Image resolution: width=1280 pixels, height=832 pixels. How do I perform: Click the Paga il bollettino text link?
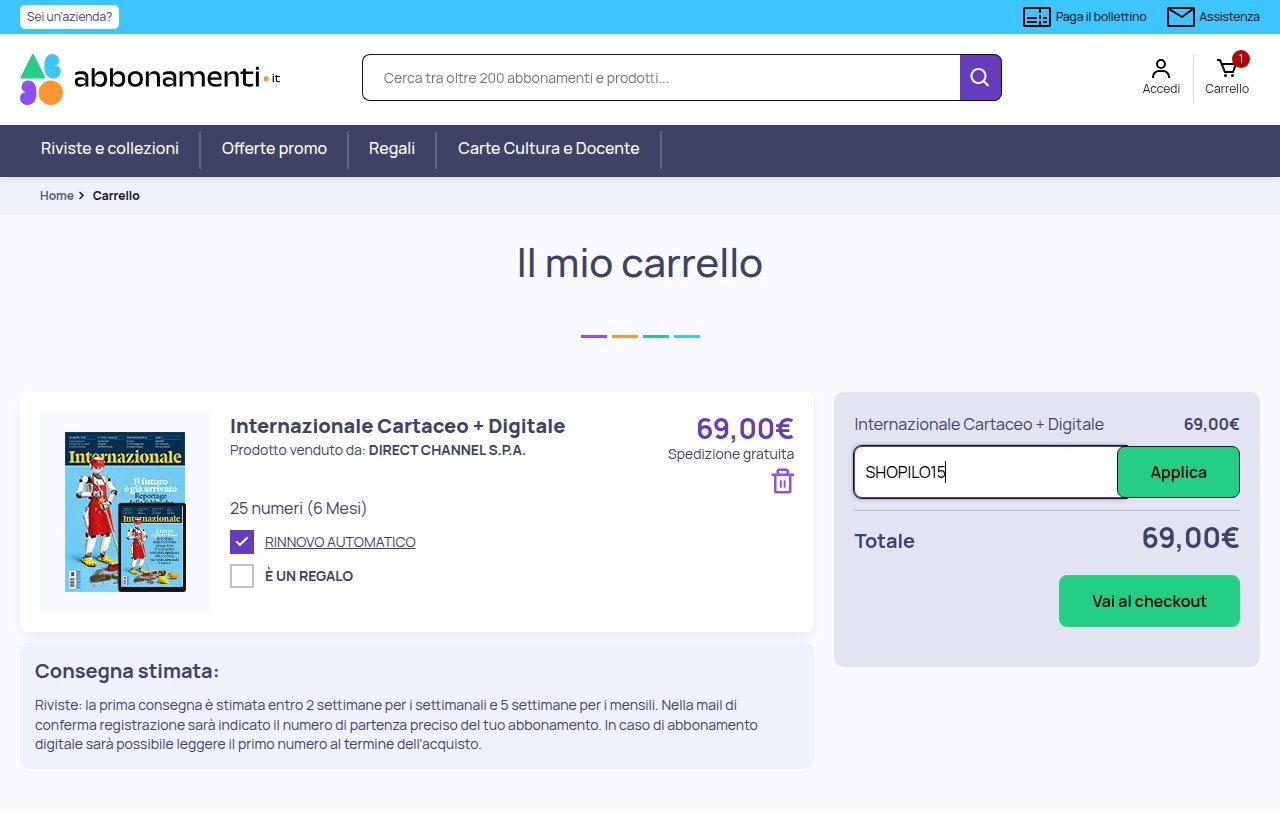(1101, 17)
